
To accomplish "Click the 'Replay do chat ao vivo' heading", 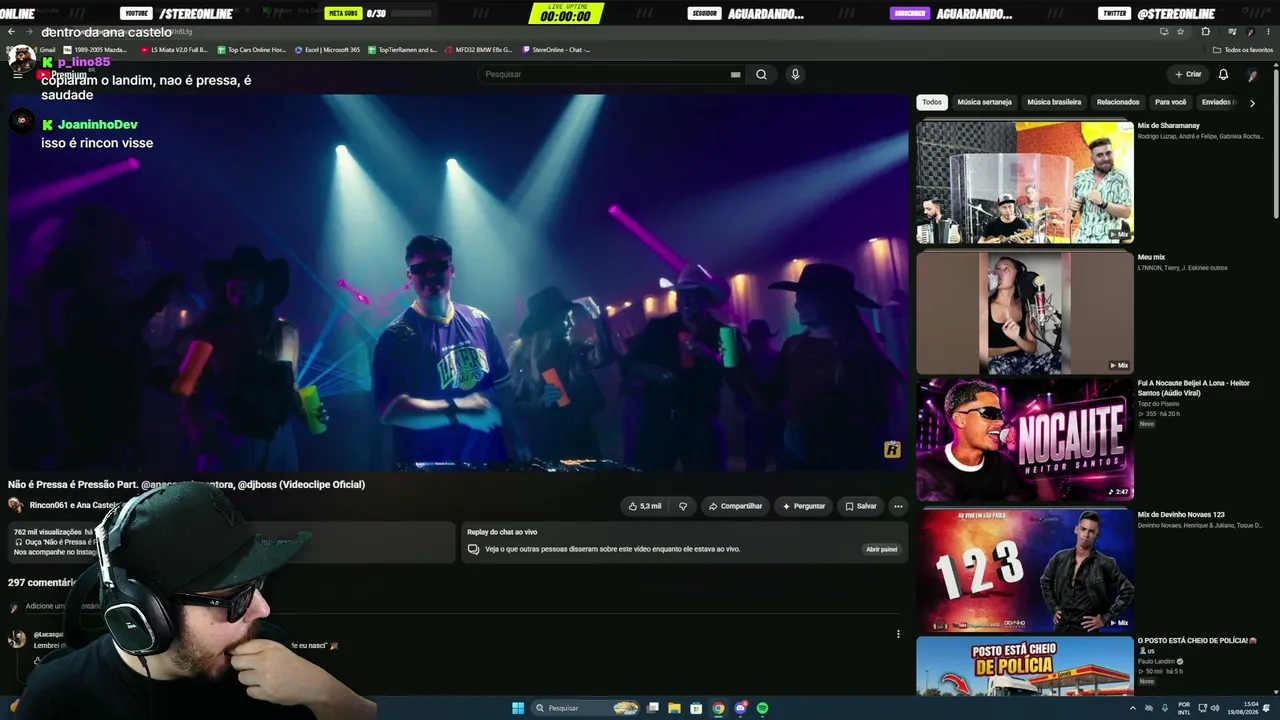I will (x=502, y=532).
